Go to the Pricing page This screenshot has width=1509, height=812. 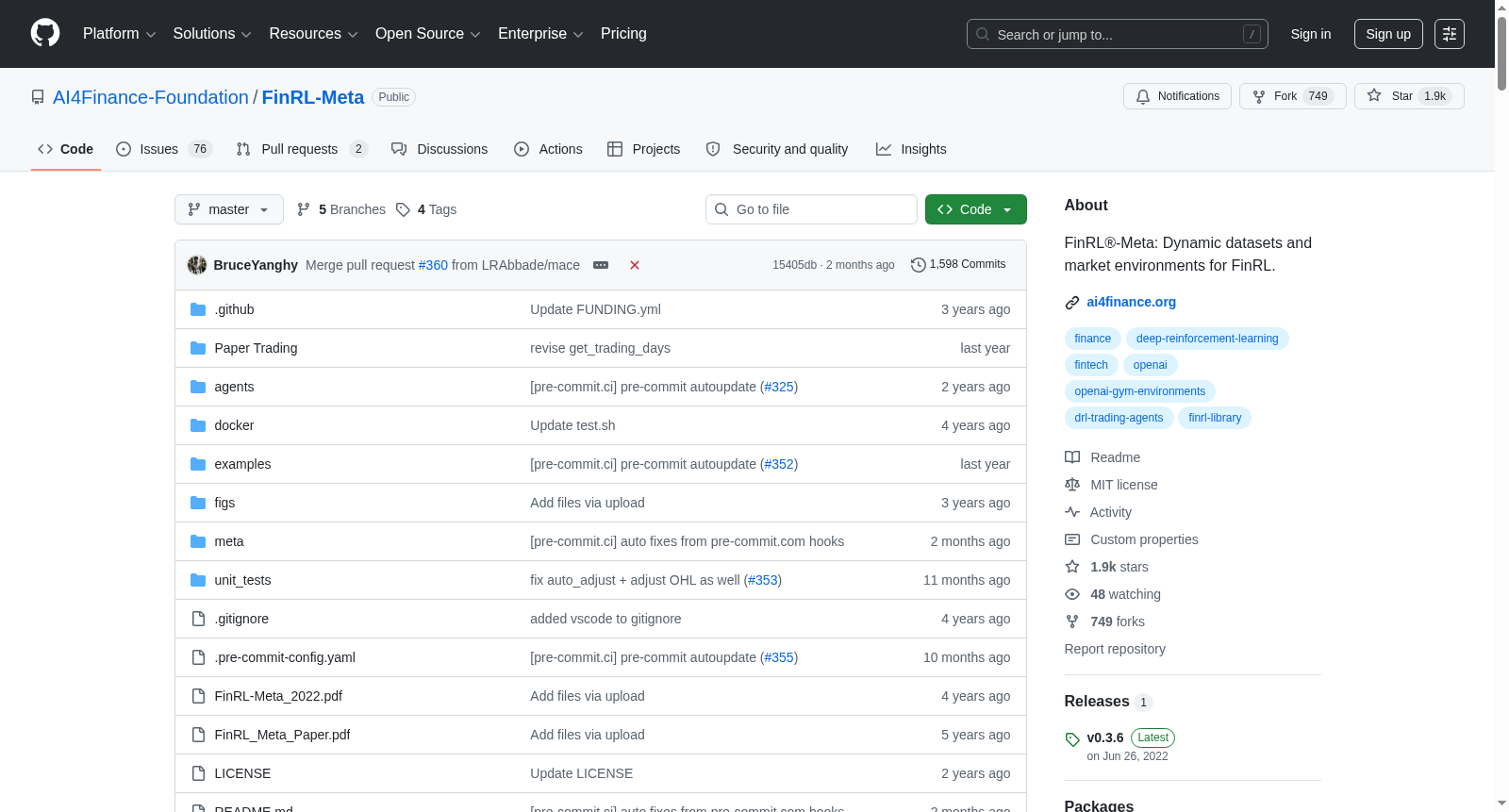coord(623,34)
